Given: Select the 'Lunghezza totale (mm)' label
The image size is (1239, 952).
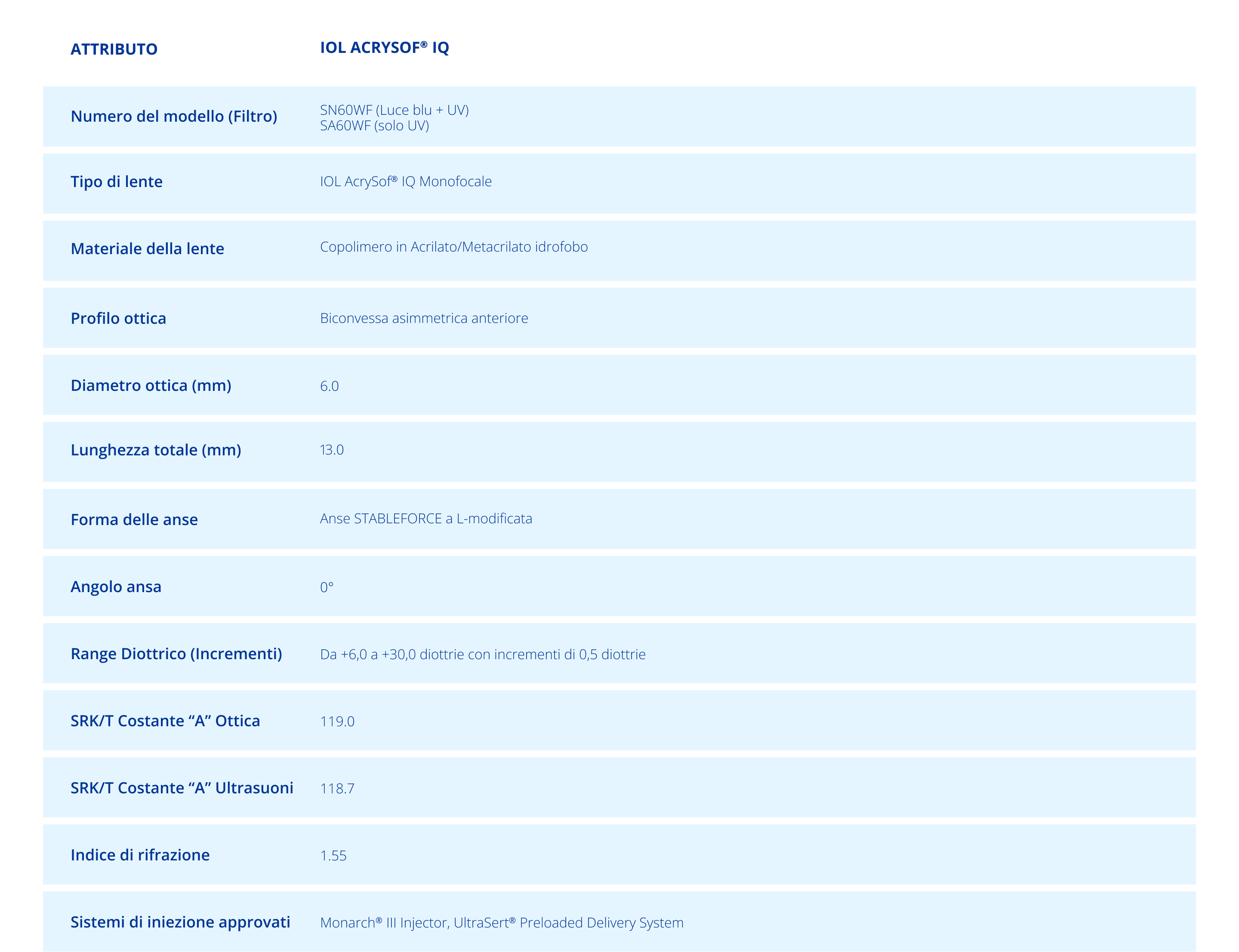Looking at the screenshot, I should click(156, 450).
